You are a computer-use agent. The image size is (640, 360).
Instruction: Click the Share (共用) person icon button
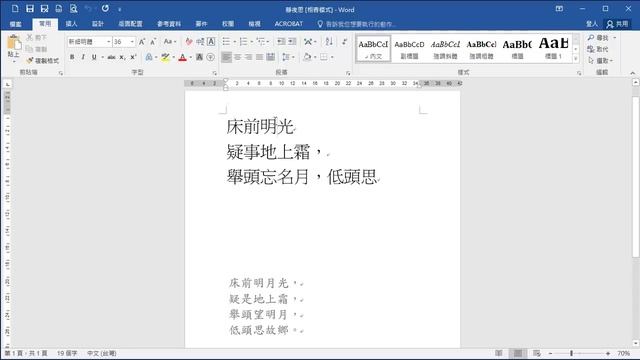coord(617,24)
